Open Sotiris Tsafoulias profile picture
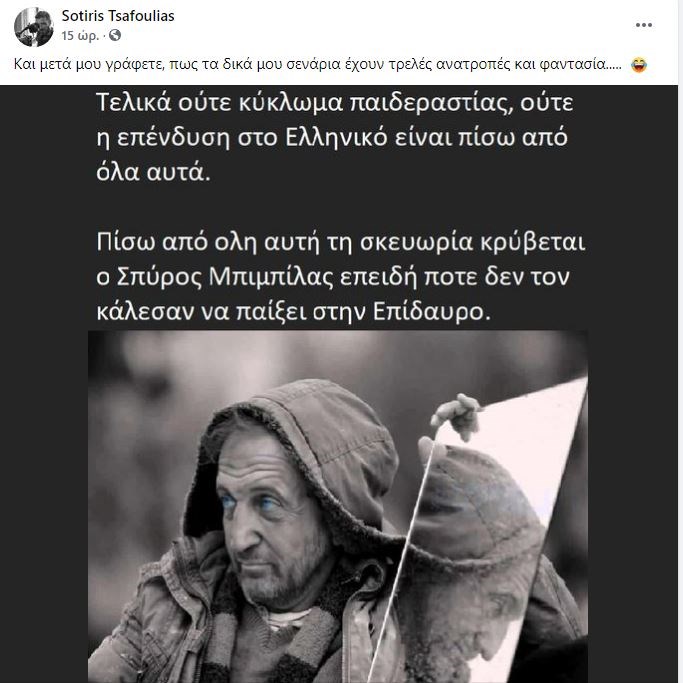 point(34,27)
